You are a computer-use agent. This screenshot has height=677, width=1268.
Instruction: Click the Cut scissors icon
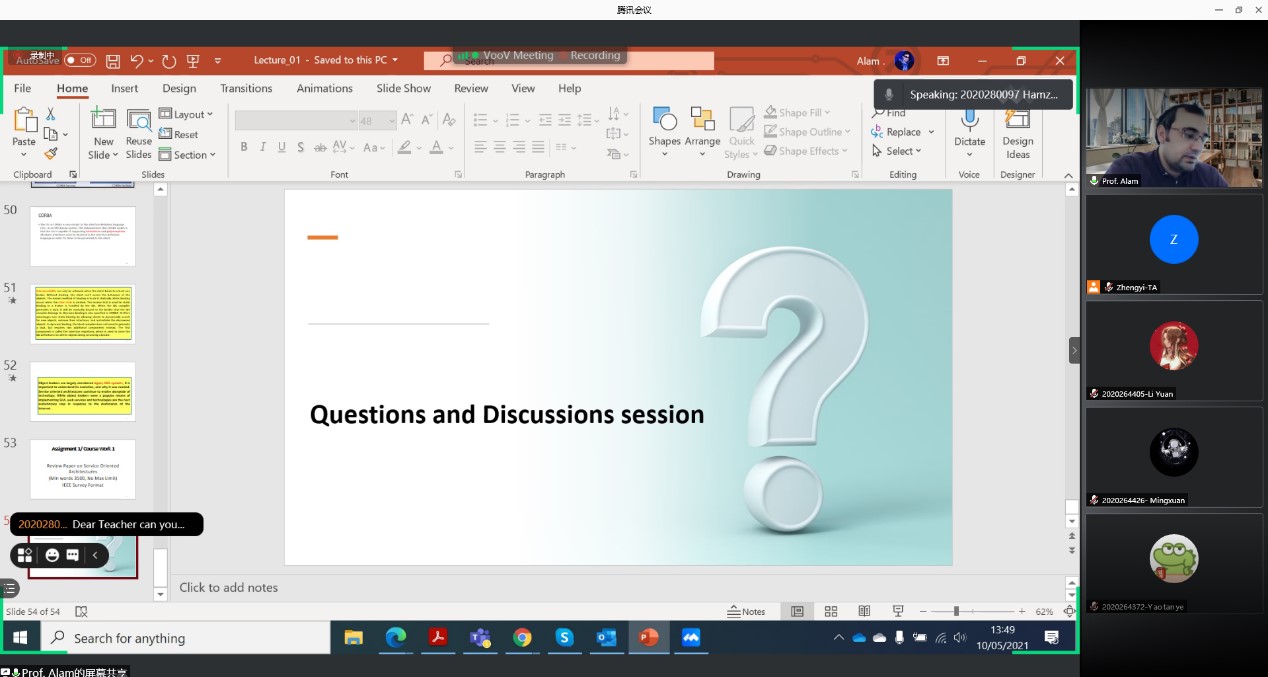(51, 115)
